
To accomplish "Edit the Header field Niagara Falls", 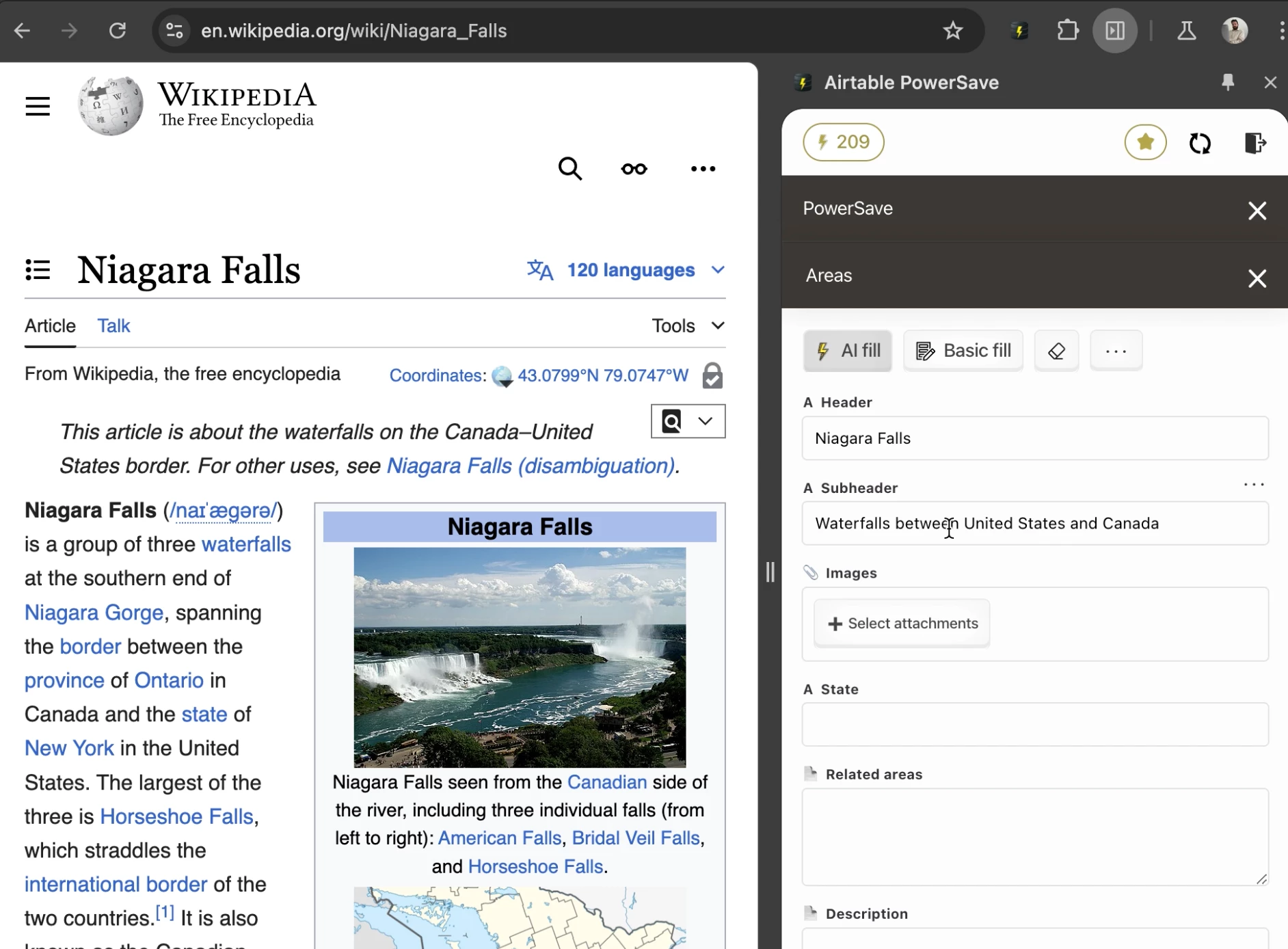I will [1035, 438].
